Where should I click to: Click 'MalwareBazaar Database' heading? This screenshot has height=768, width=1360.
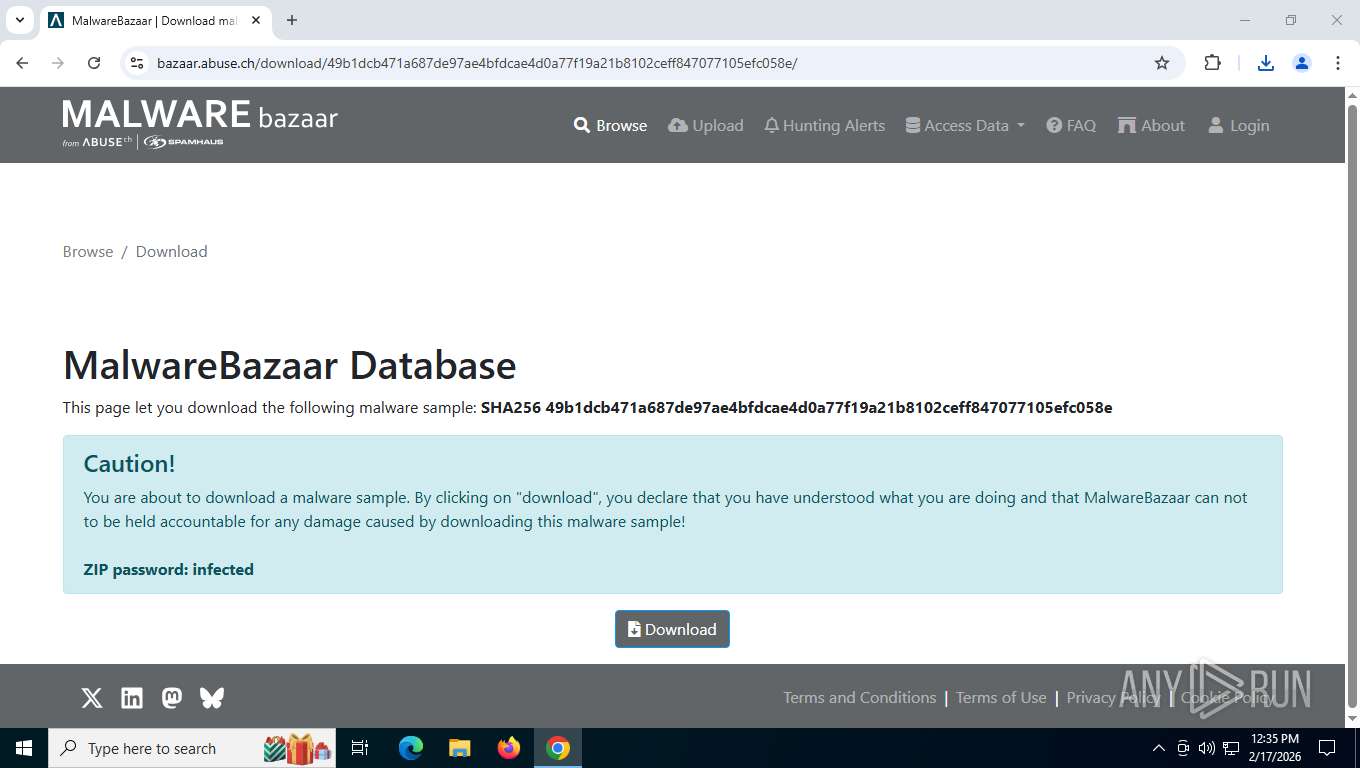coord(289,365)
